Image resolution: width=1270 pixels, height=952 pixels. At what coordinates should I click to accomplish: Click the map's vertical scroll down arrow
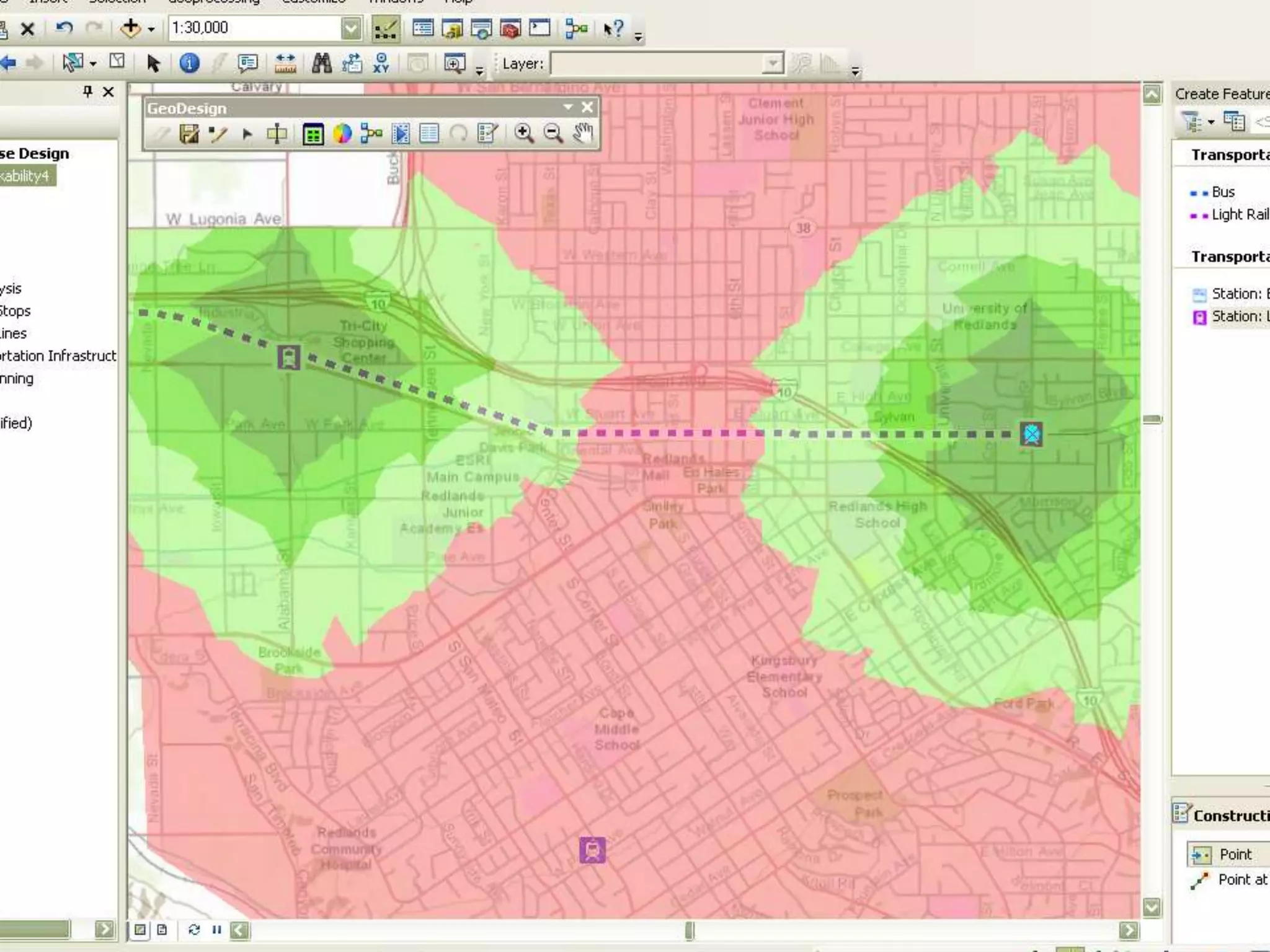coord(1152,907)
